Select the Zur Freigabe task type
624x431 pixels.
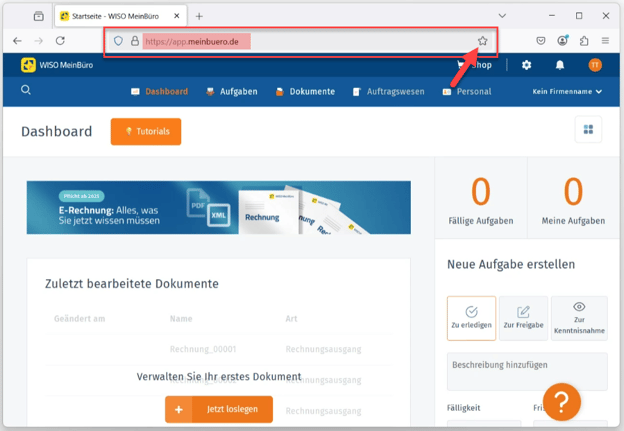(x=523, y=318)
